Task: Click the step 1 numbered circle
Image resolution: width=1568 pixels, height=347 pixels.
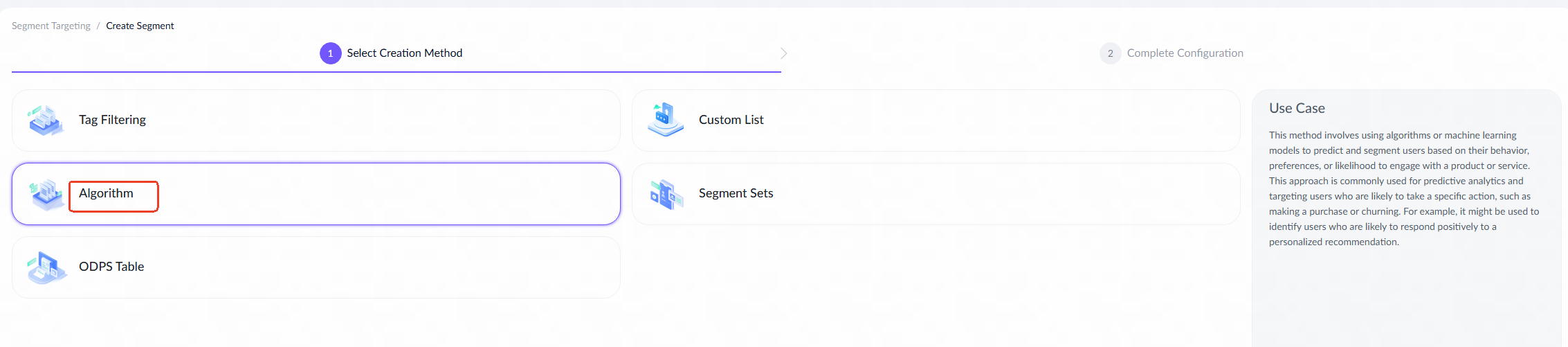Action: click(x=331, y=53)
